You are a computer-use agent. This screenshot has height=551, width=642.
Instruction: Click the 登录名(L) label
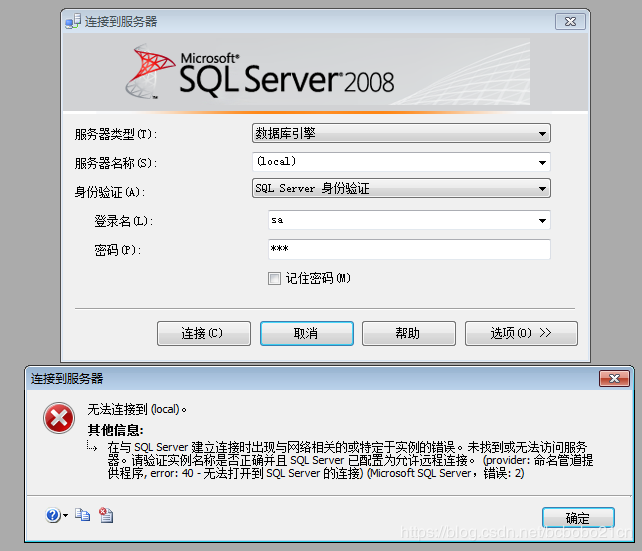[124, 221]
